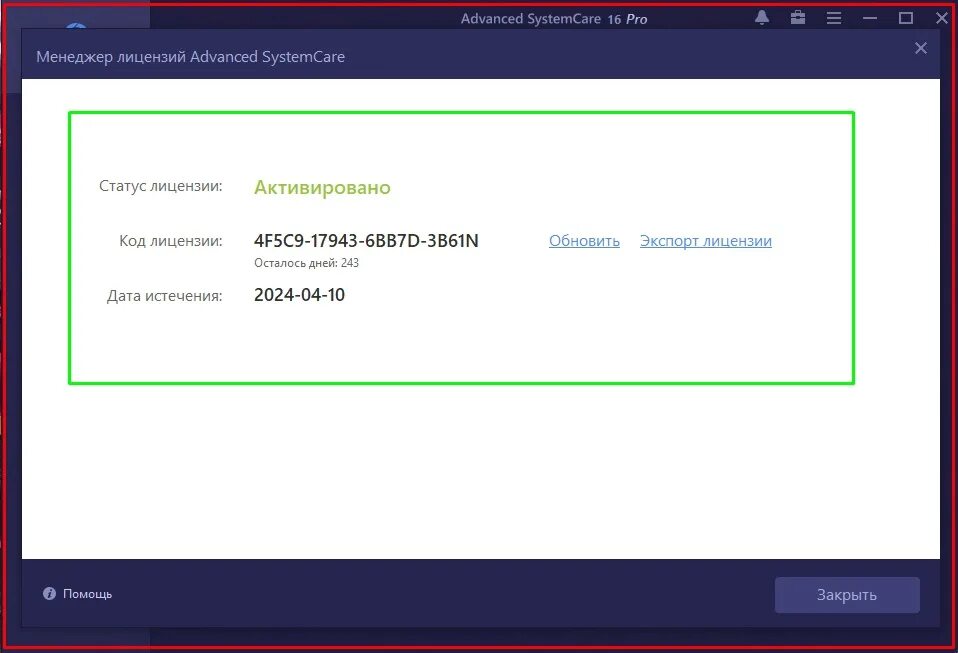Maximize the Advanced SystemCare main window
Image resolution: width=958 pixels, height=653 pixels.
[x=905, y=18]
